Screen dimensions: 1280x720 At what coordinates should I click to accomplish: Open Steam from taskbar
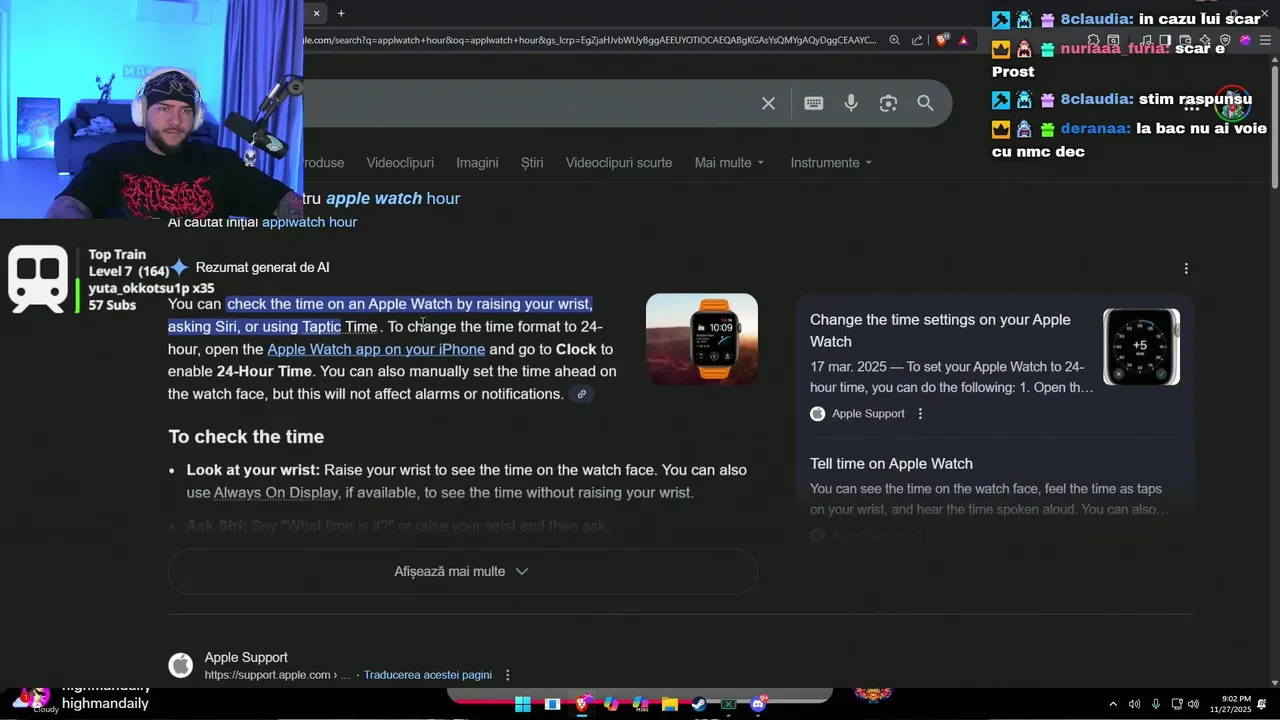tap(699, 704)
